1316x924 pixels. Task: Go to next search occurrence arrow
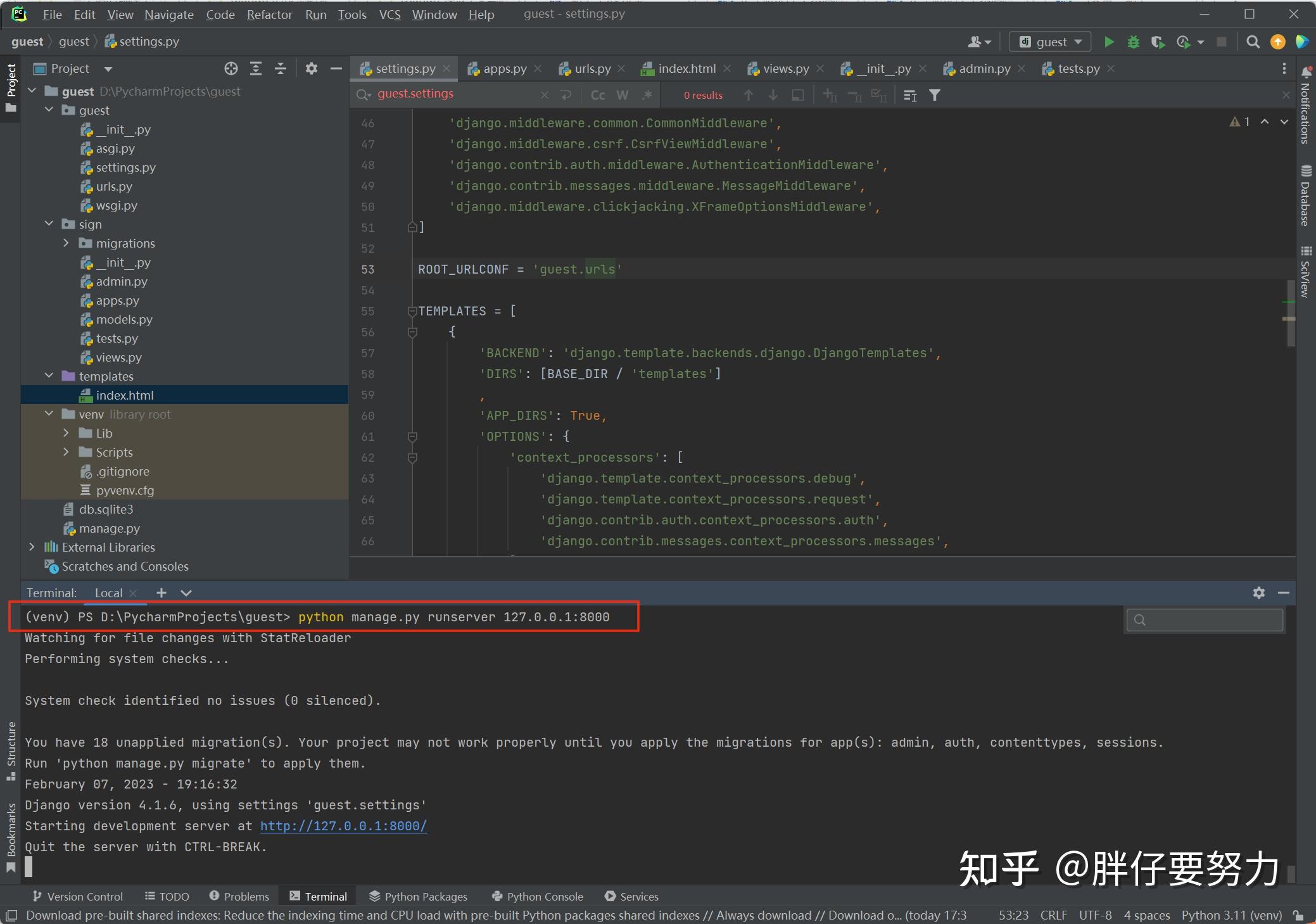[773, 95]
